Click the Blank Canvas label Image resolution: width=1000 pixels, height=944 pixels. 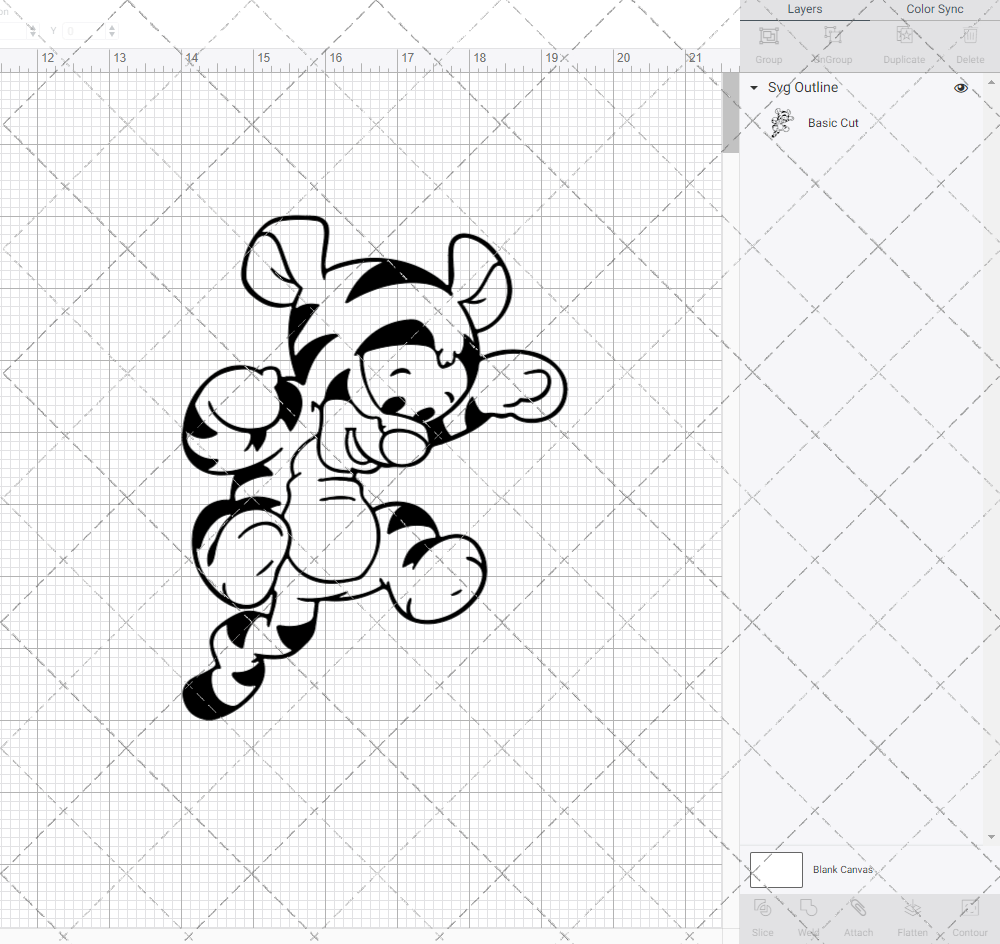[842, 869]
